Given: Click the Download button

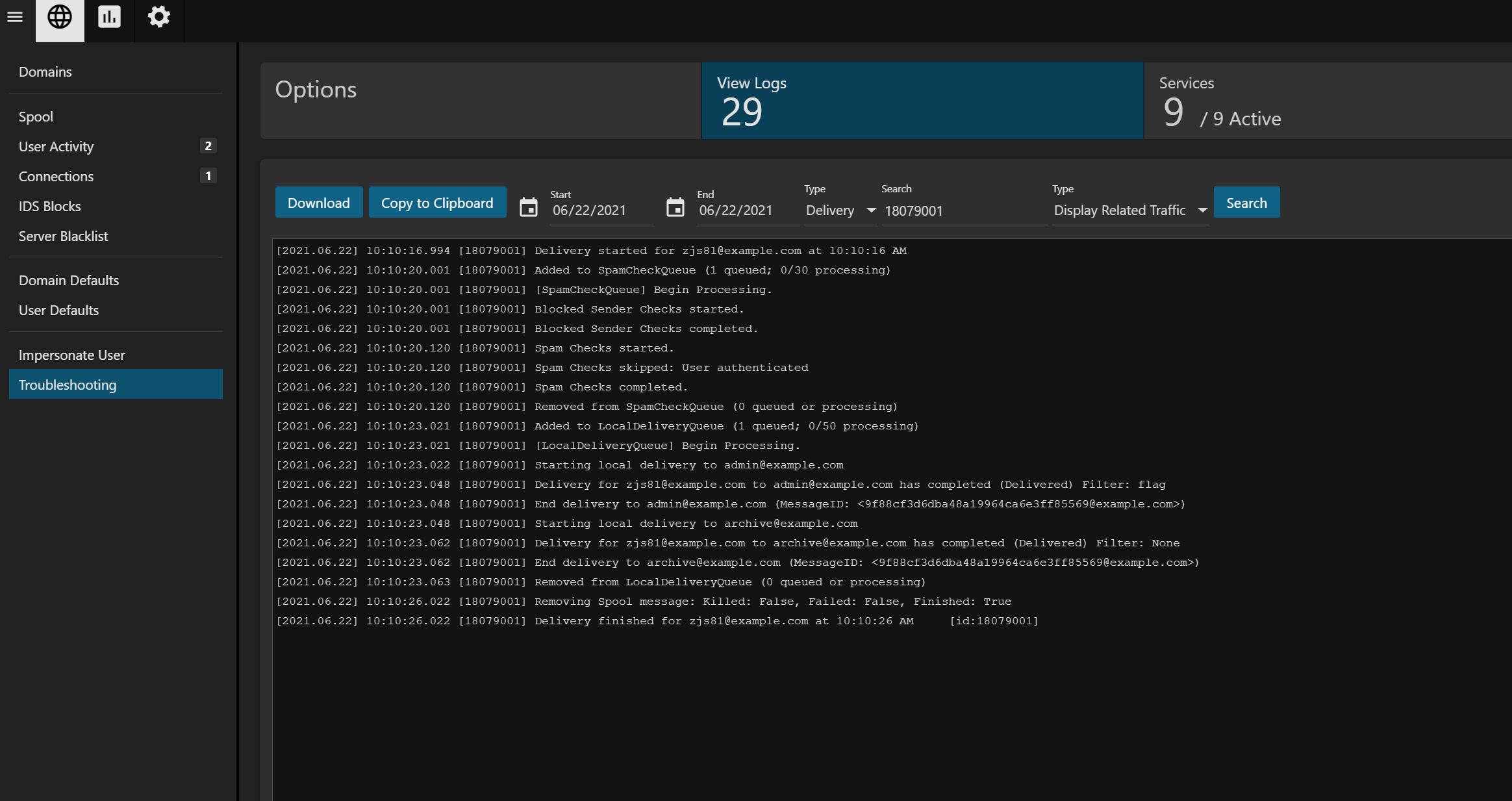Looking at the screenshot, I should pyautogui.click(x=319, y=203).
